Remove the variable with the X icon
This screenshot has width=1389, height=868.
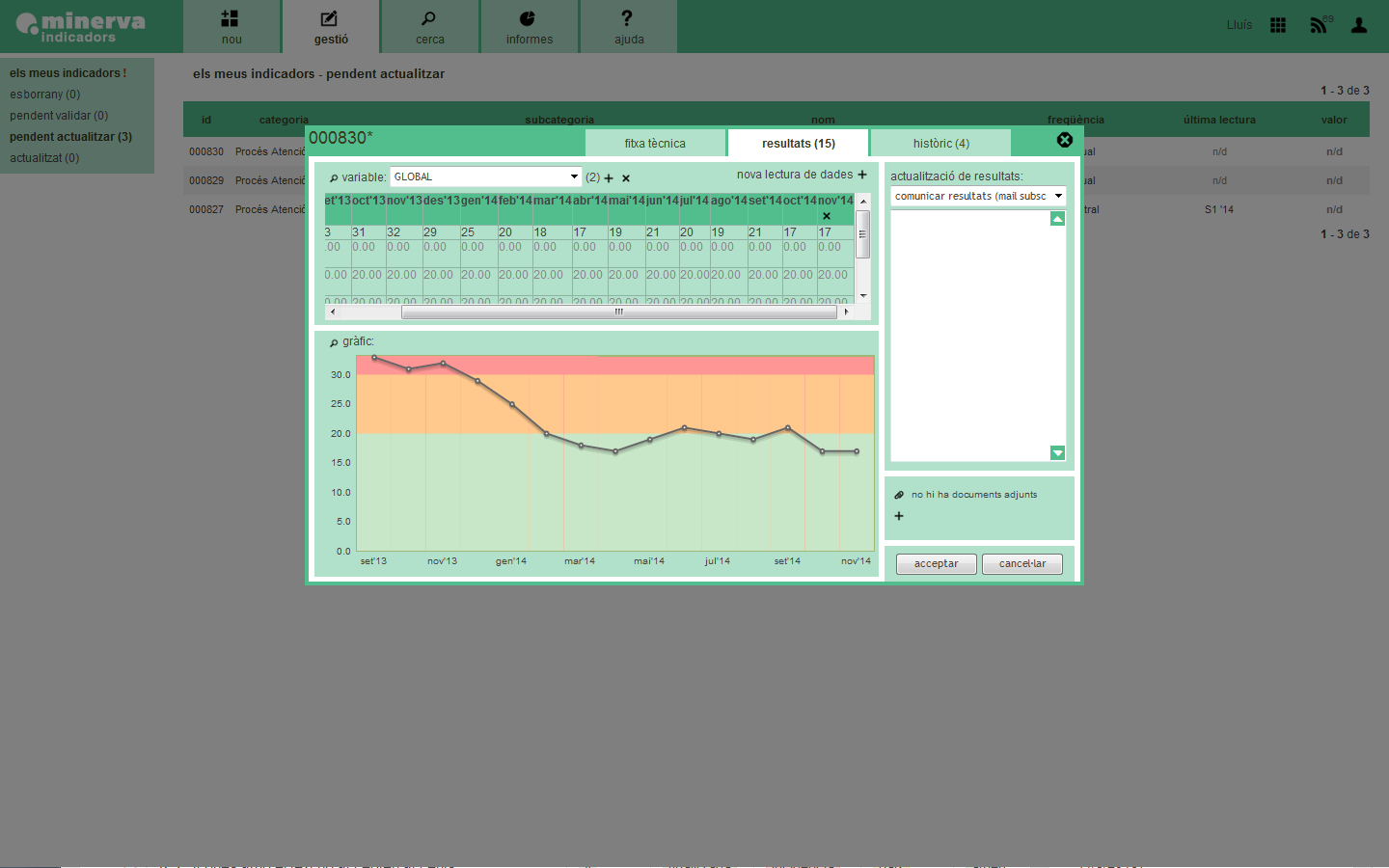(x=626, y=178)
